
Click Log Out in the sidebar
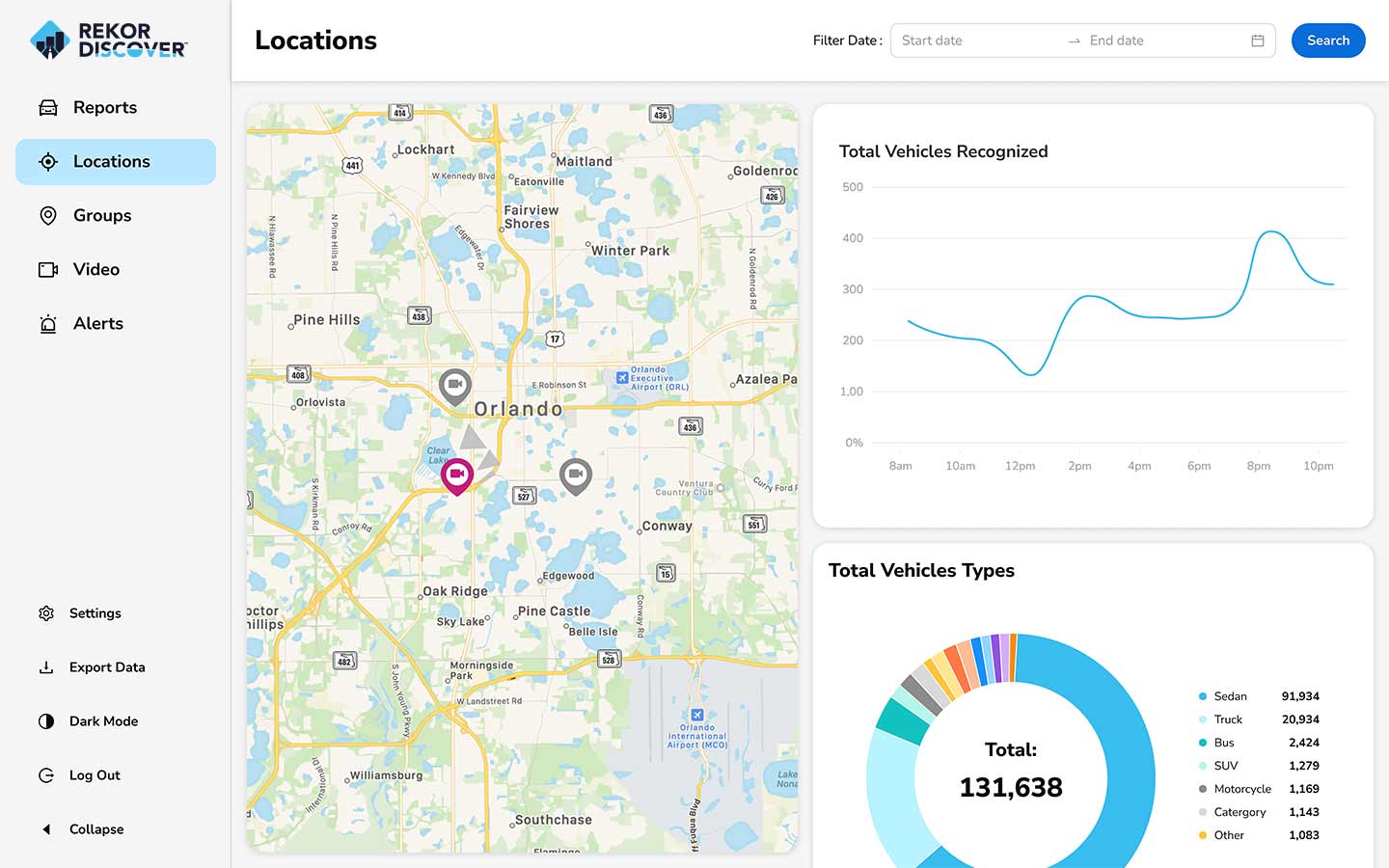(x=46, y=774)
